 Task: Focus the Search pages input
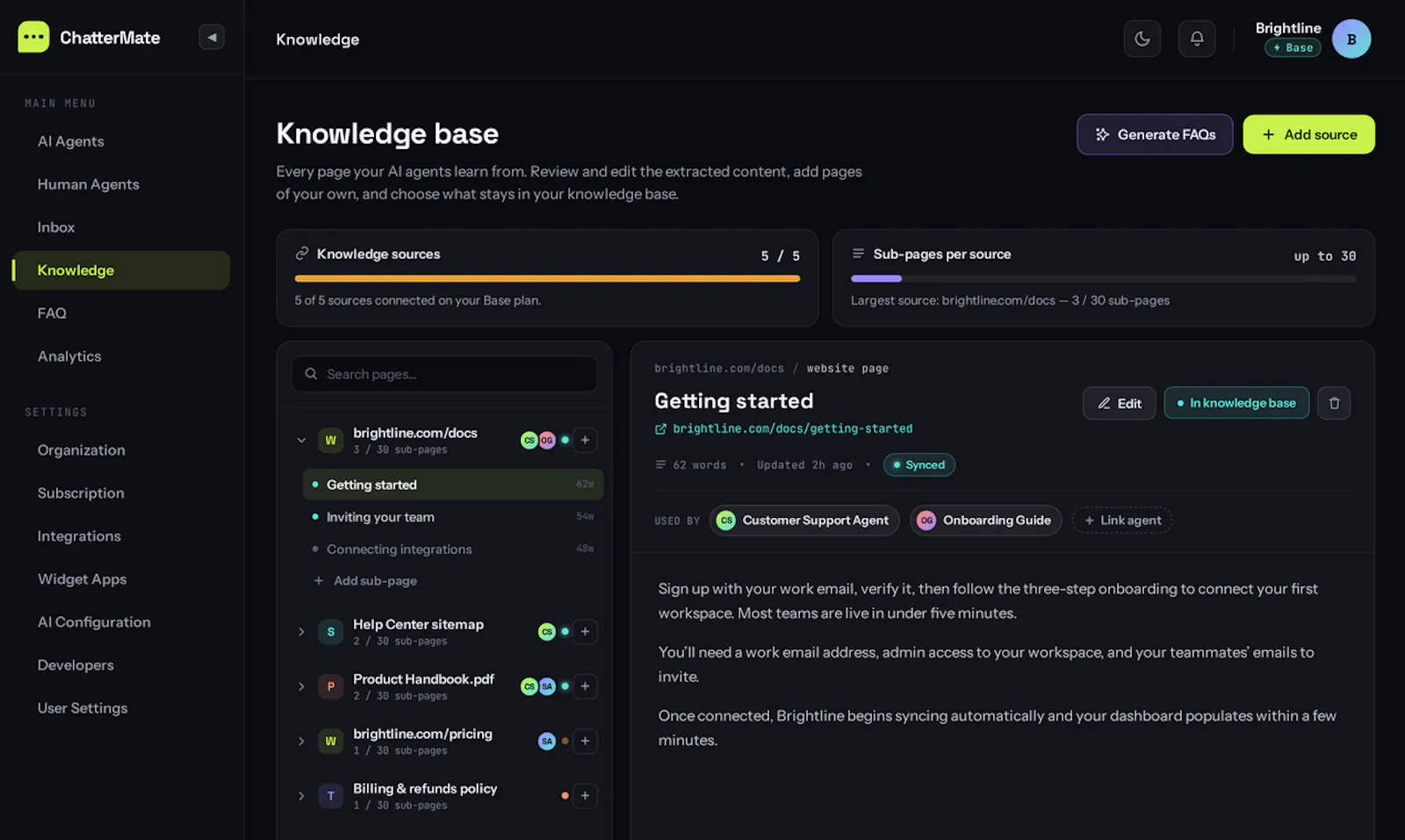pyautogui.click(x=444, y=374)
